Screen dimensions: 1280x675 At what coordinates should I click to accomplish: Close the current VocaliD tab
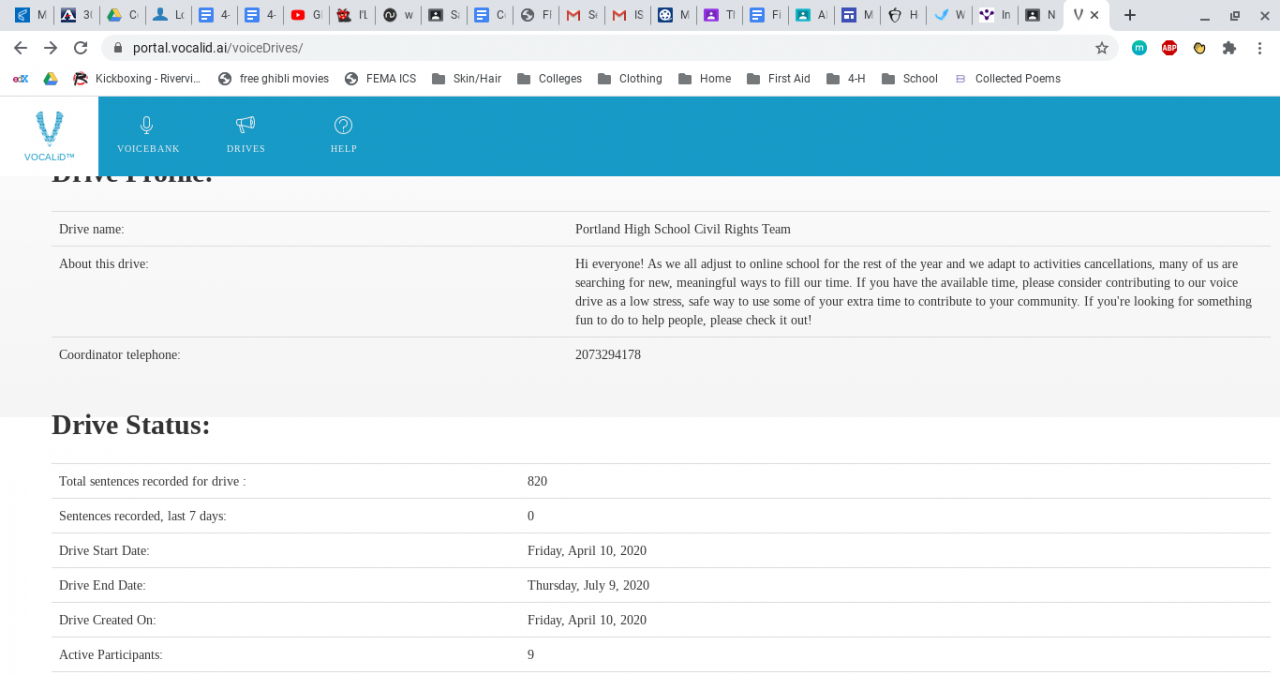pos(1094,15)
